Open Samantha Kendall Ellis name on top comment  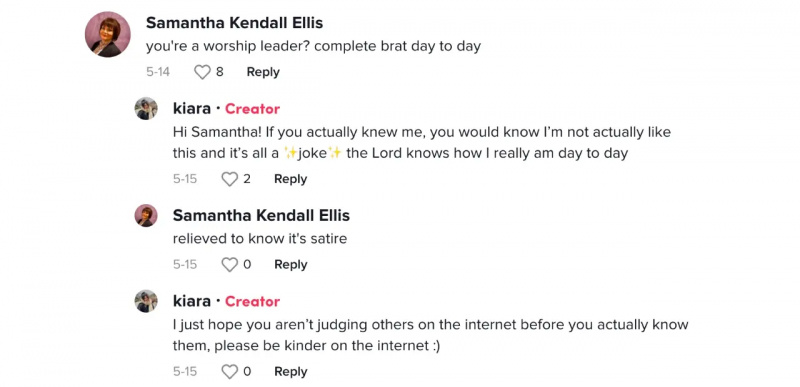click(x=234, y=23)
